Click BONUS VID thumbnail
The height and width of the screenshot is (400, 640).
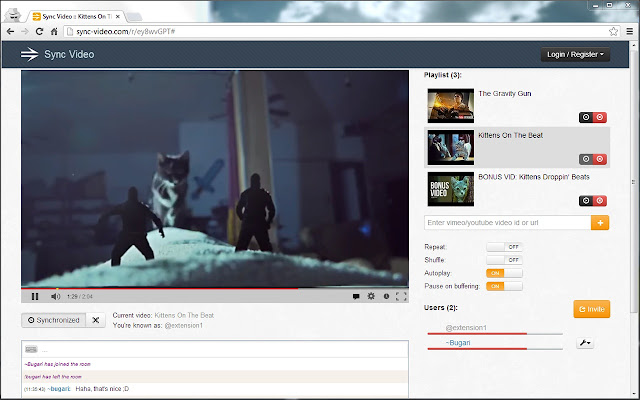[451, 189]
